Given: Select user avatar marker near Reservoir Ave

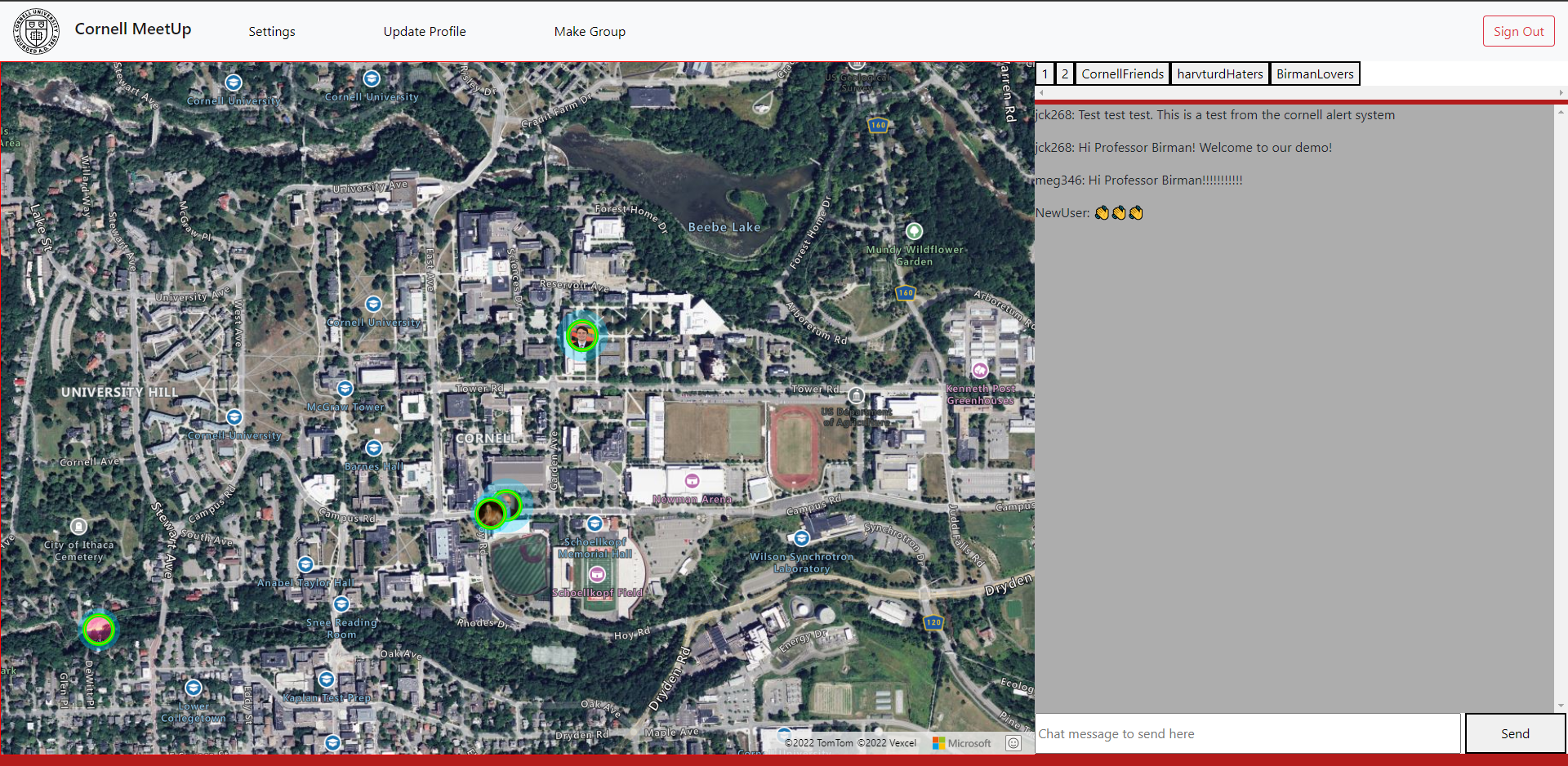Looking at the screenshot, I should point(582,336).
